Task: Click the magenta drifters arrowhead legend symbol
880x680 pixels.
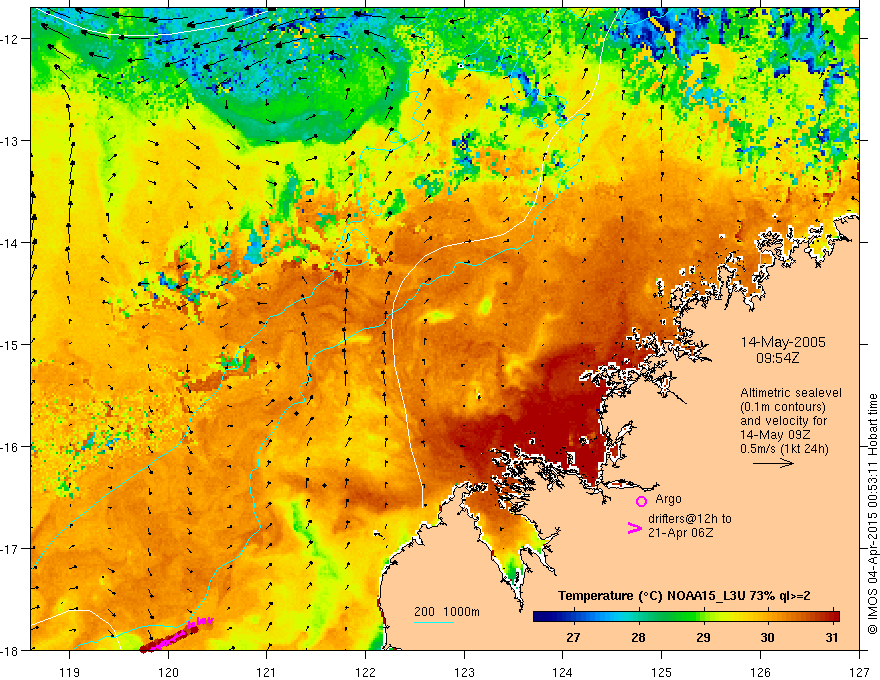Action: click(x=634, y=528)
